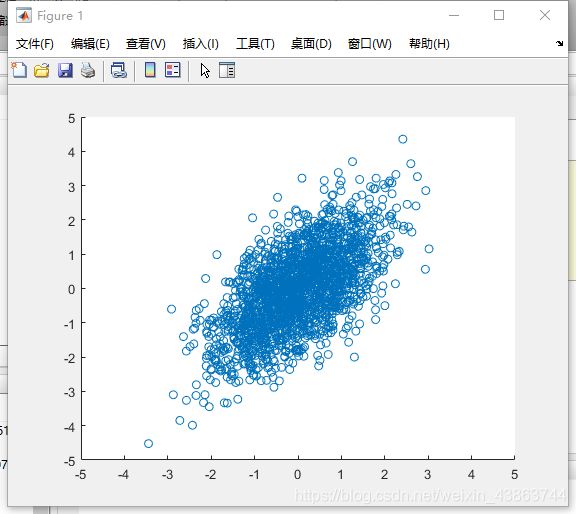
Task: Minimize the Figure 1 window
Action: click(454, 15)
